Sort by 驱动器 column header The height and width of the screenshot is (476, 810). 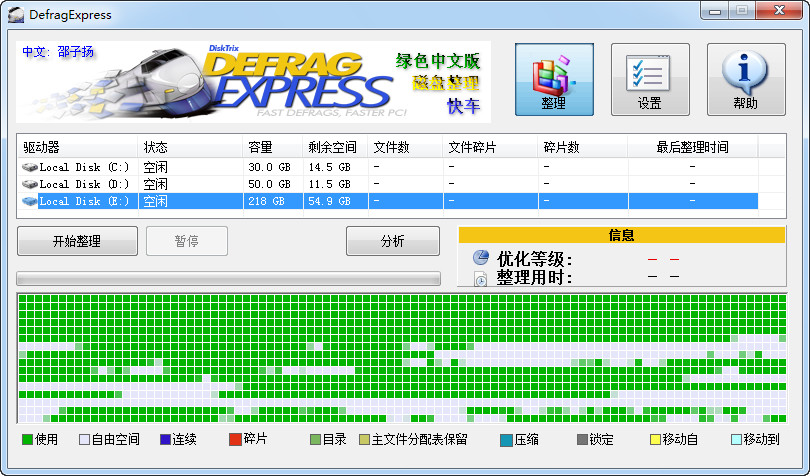click(x=77, y=147)
